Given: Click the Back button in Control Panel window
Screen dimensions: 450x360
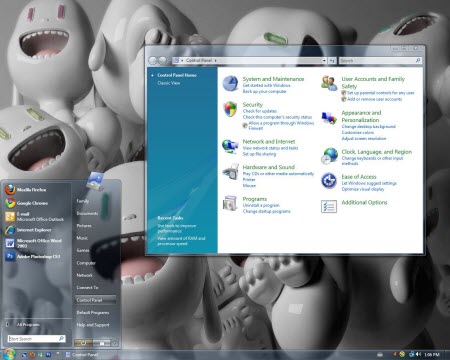Looking at the screenshot, I should point(153,60).
